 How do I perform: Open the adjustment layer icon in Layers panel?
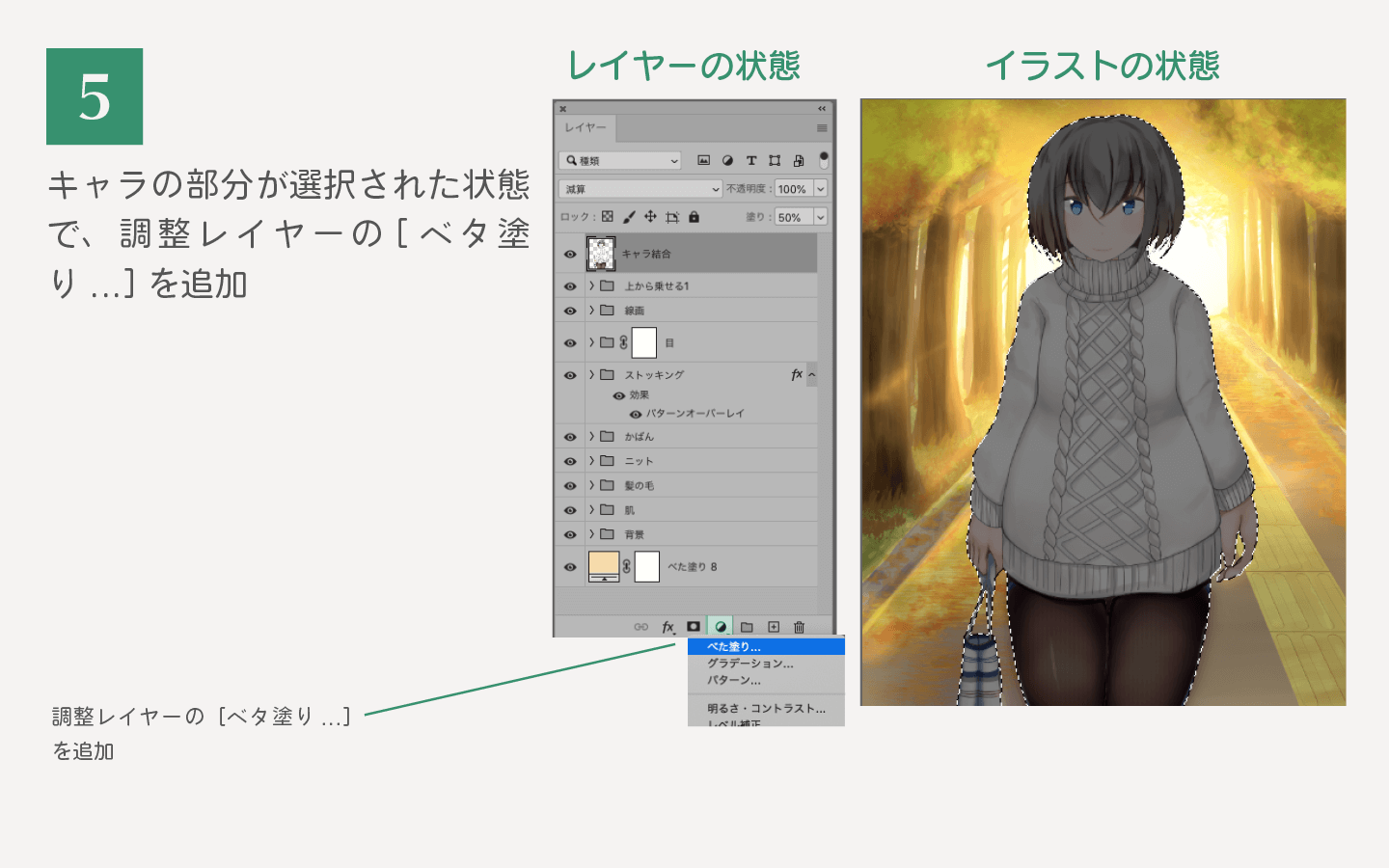[x=722, y=627]
